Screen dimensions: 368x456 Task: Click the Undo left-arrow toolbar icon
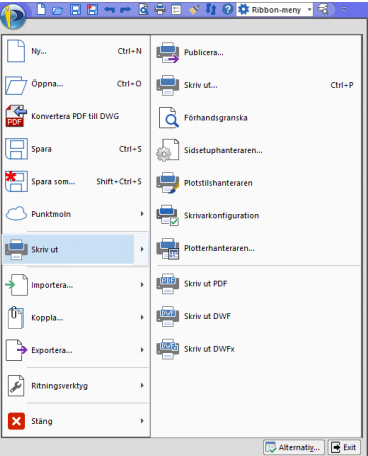tap(109, 10)
